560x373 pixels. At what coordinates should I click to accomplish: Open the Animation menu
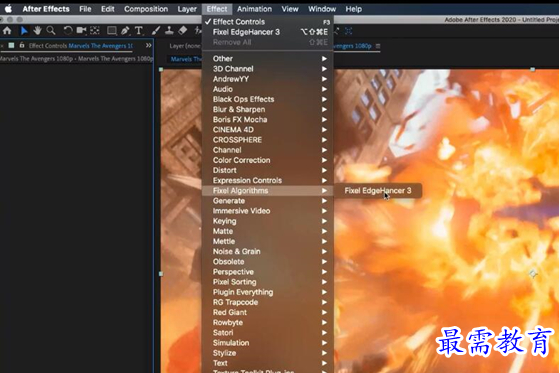click(254, 9)
